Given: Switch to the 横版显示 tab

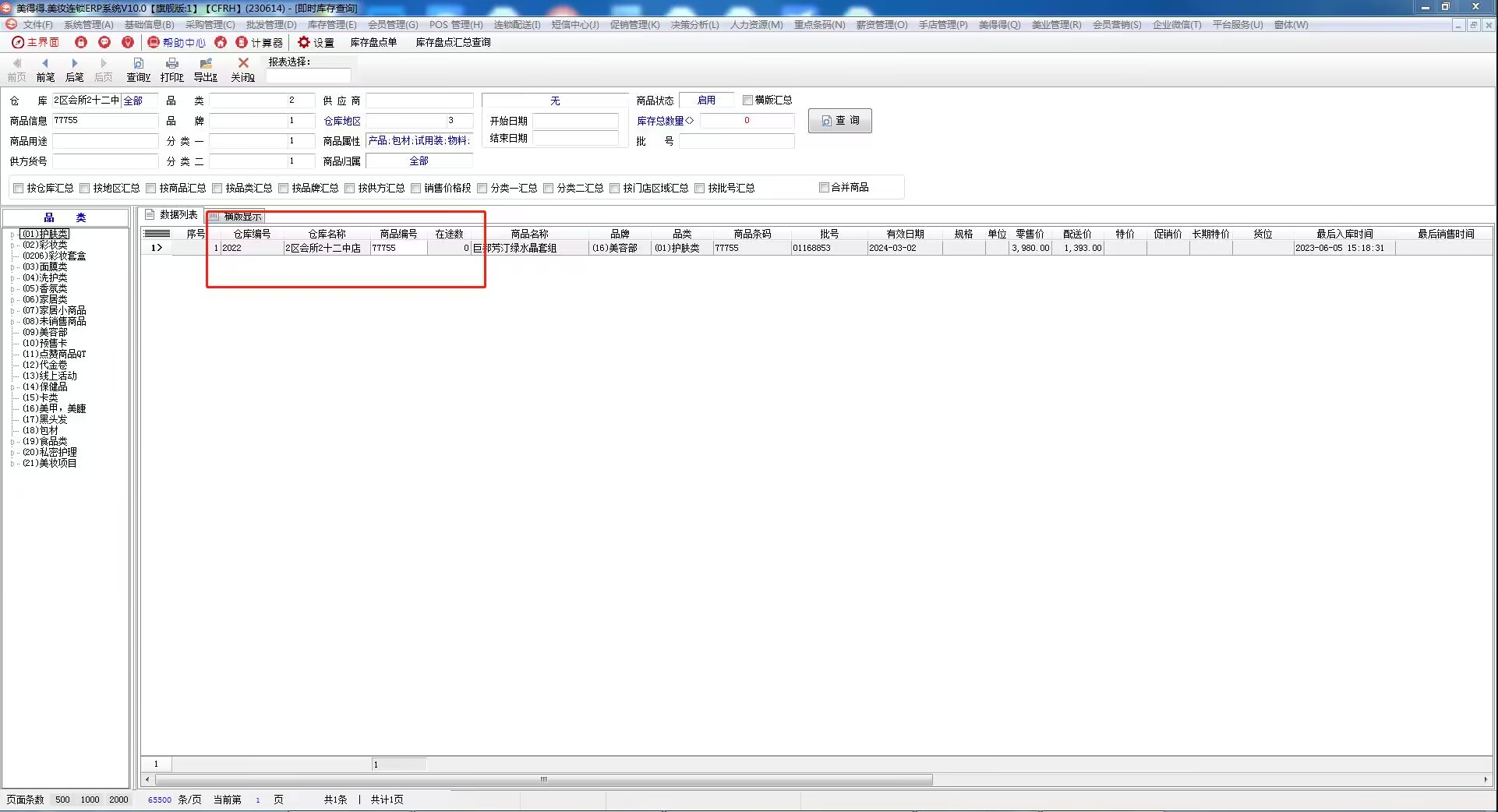Looking at the screenshot, I should tap(236, 217).
